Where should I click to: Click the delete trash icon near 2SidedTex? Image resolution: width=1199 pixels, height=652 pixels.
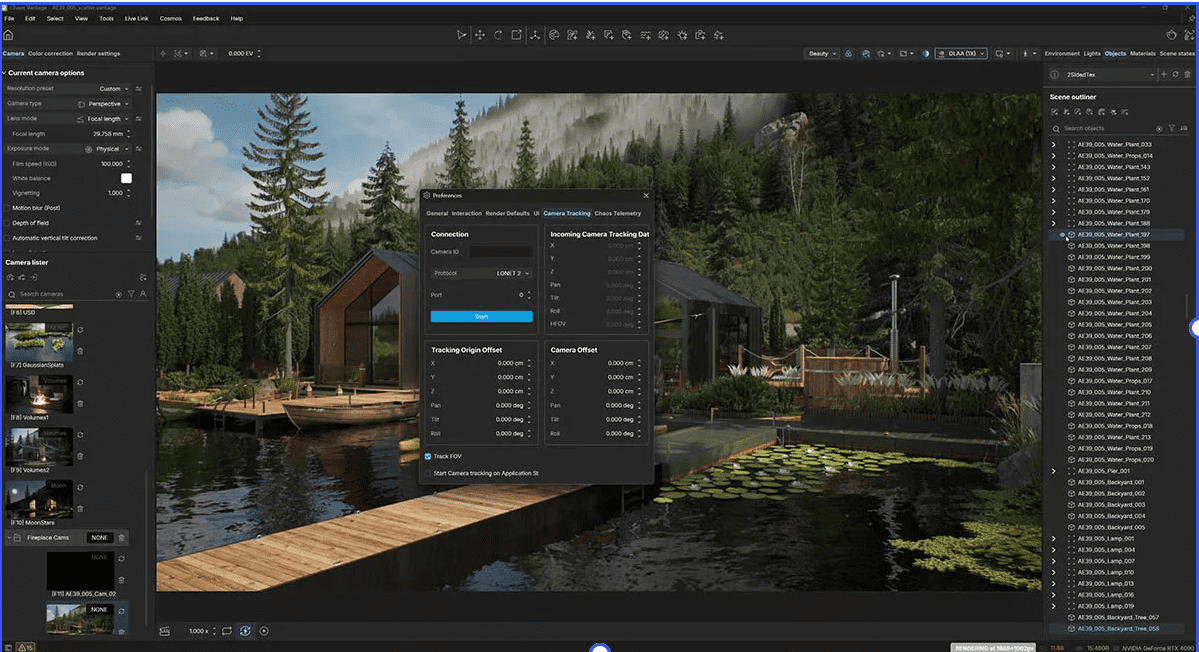[1187, 74]
